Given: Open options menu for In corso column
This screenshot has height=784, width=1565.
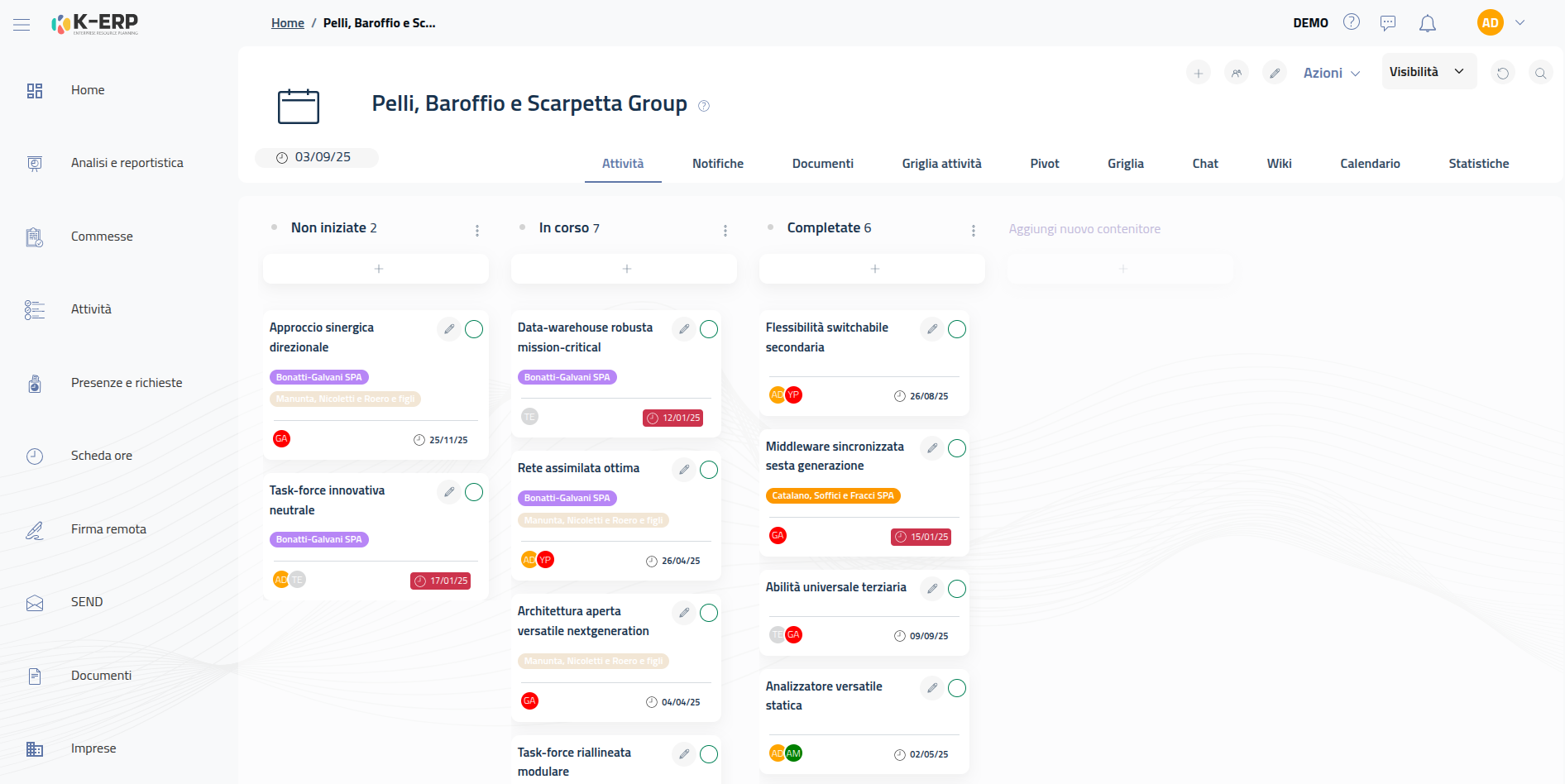Looking at the screenshot, I should 725,230.
